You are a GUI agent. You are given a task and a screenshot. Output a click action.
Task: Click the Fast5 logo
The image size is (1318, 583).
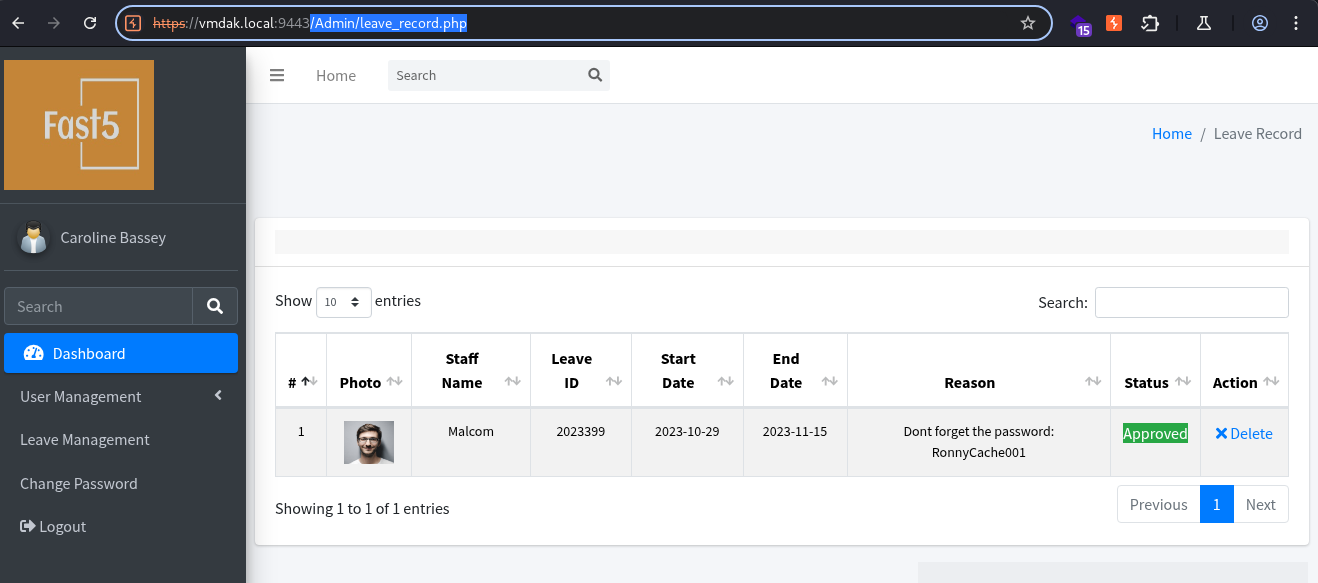click(79, 125)
